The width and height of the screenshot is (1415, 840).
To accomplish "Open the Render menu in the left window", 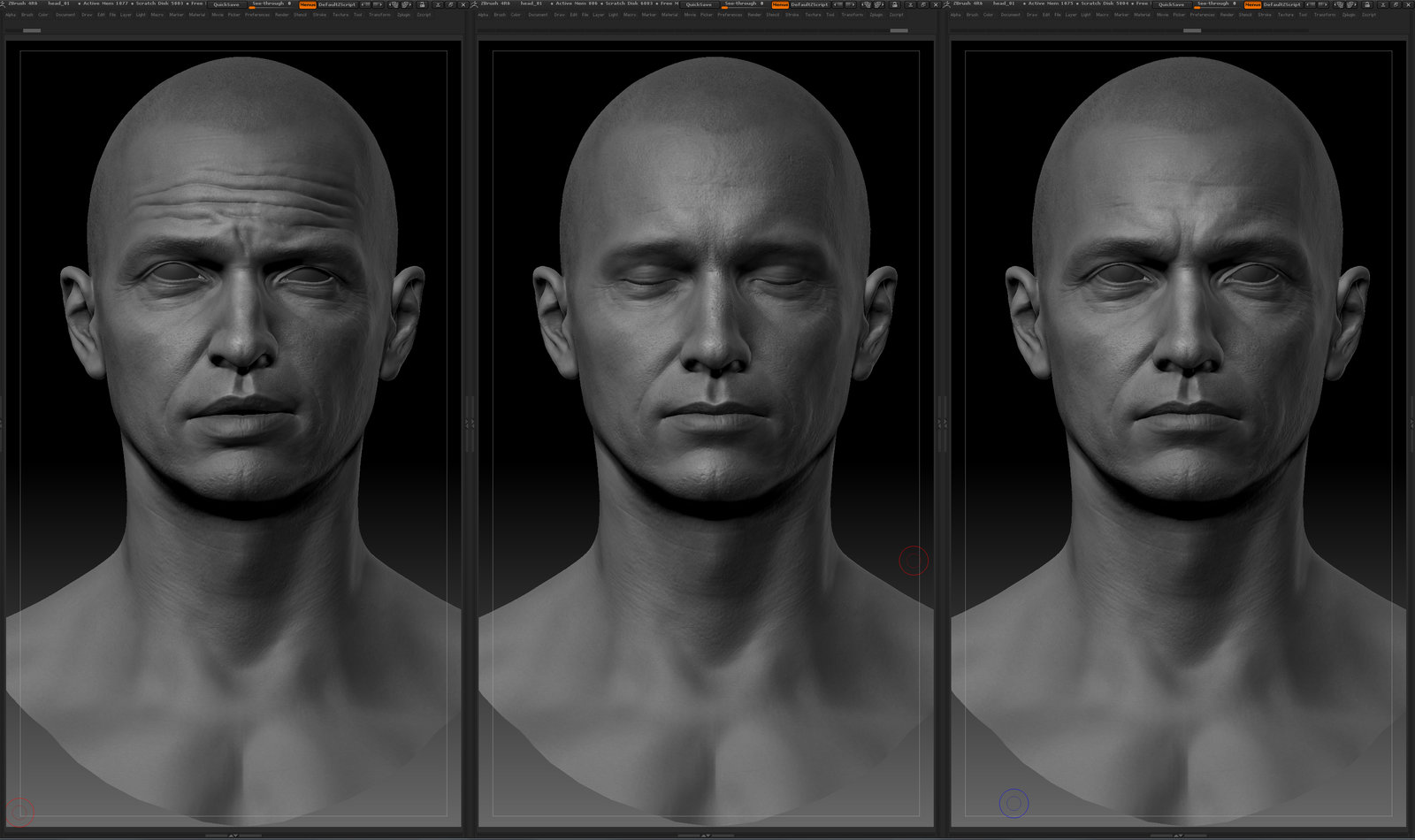I will point(281,15).
